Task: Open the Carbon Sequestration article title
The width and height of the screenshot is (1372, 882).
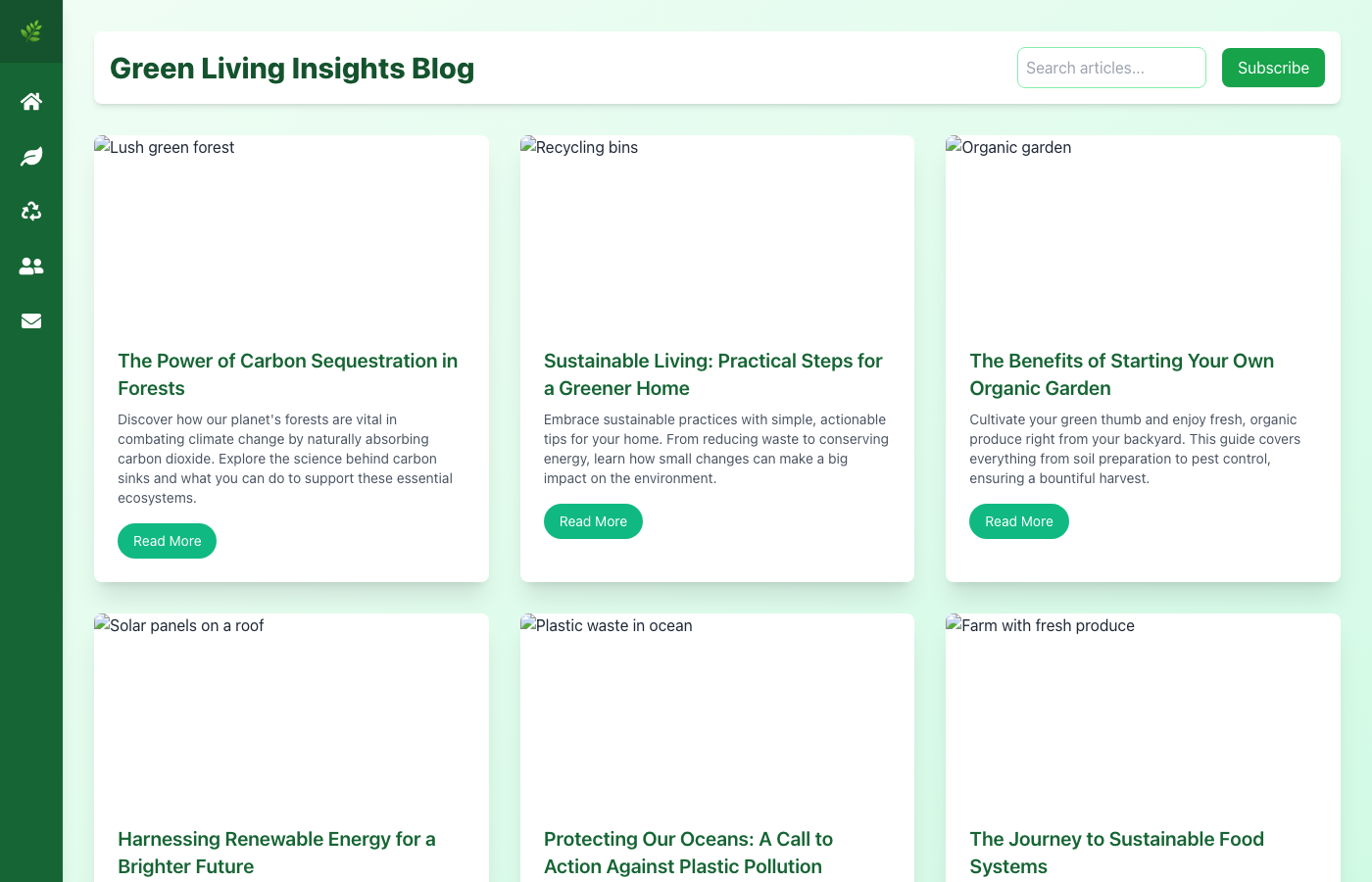Action: [287, 373]
